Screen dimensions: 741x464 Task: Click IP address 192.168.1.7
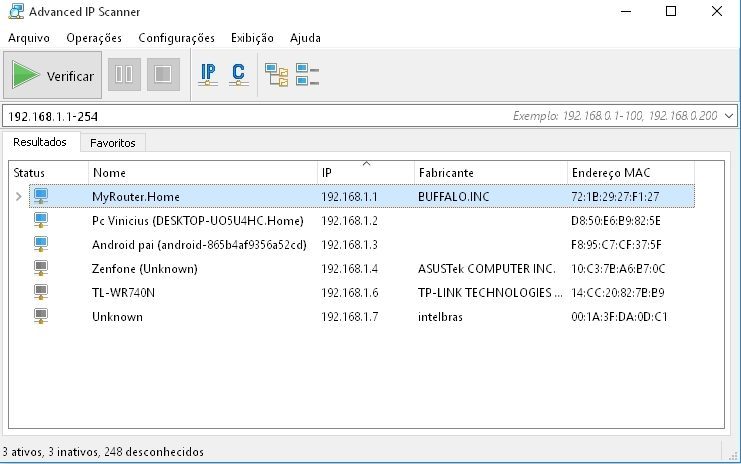tap(349, 317)
